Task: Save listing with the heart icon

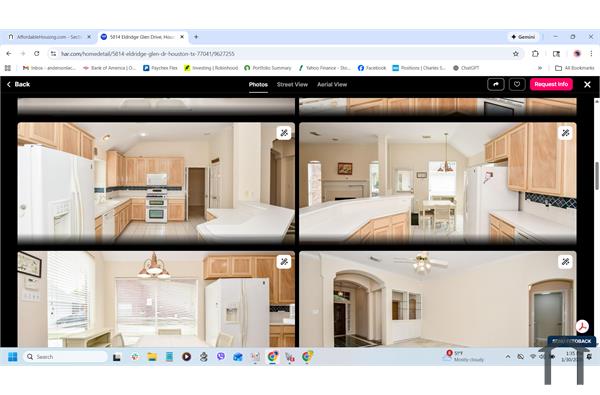Action: (517, 84)
